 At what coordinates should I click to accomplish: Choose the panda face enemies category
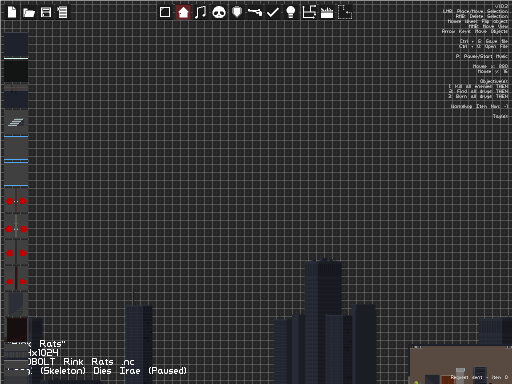[219, 12]
